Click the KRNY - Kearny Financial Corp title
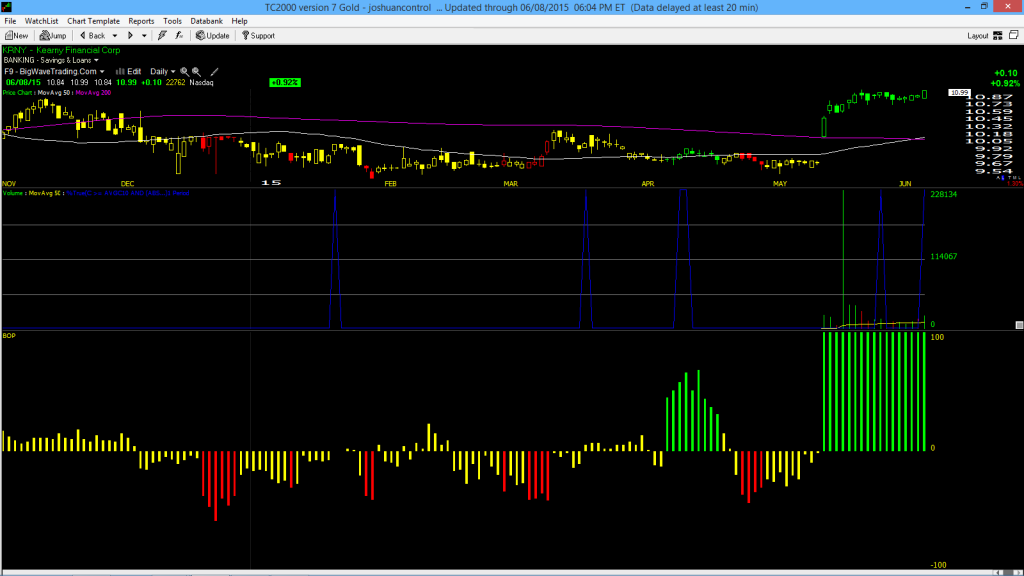Screen dimensions: 1024x576 [x=61, y=50]
